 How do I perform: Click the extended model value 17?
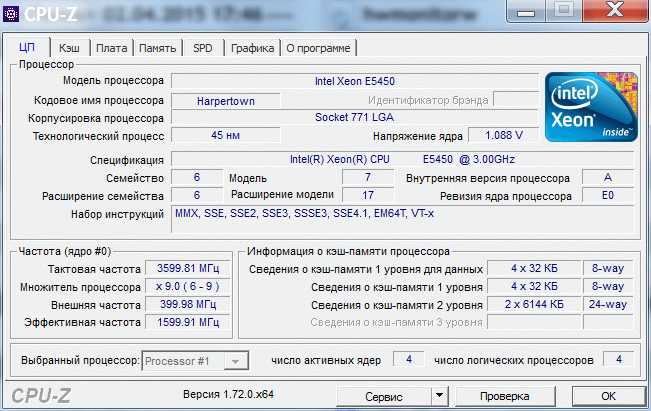pyautogui.click(x=368, y=195)
